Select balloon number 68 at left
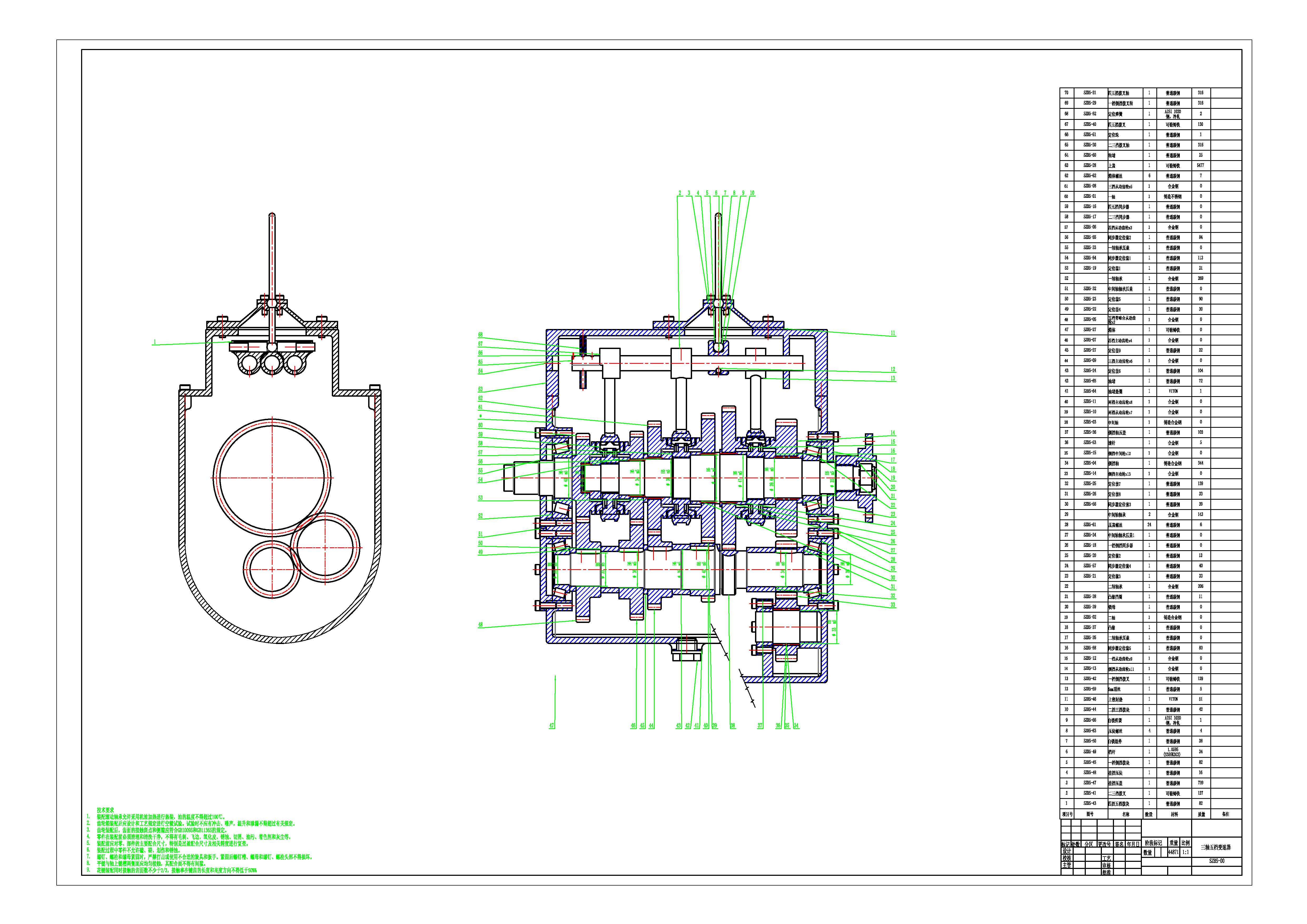This screenshot has height=924, width=1307. coord(480,335)
